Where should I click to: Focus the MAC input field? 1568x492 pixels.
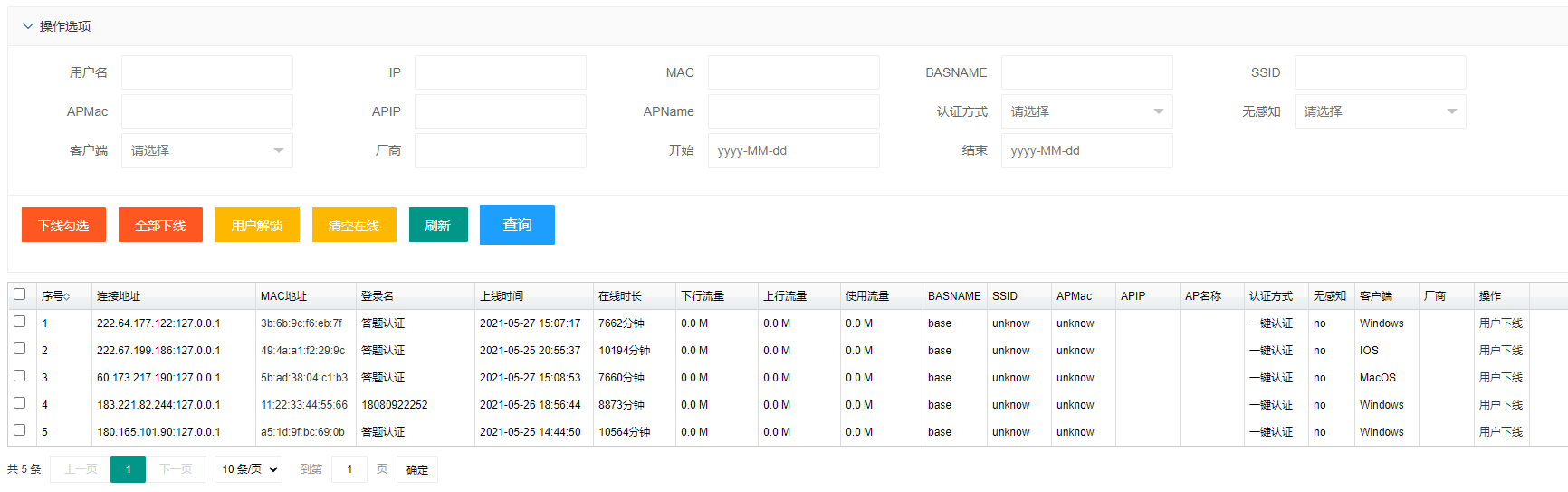793,72
